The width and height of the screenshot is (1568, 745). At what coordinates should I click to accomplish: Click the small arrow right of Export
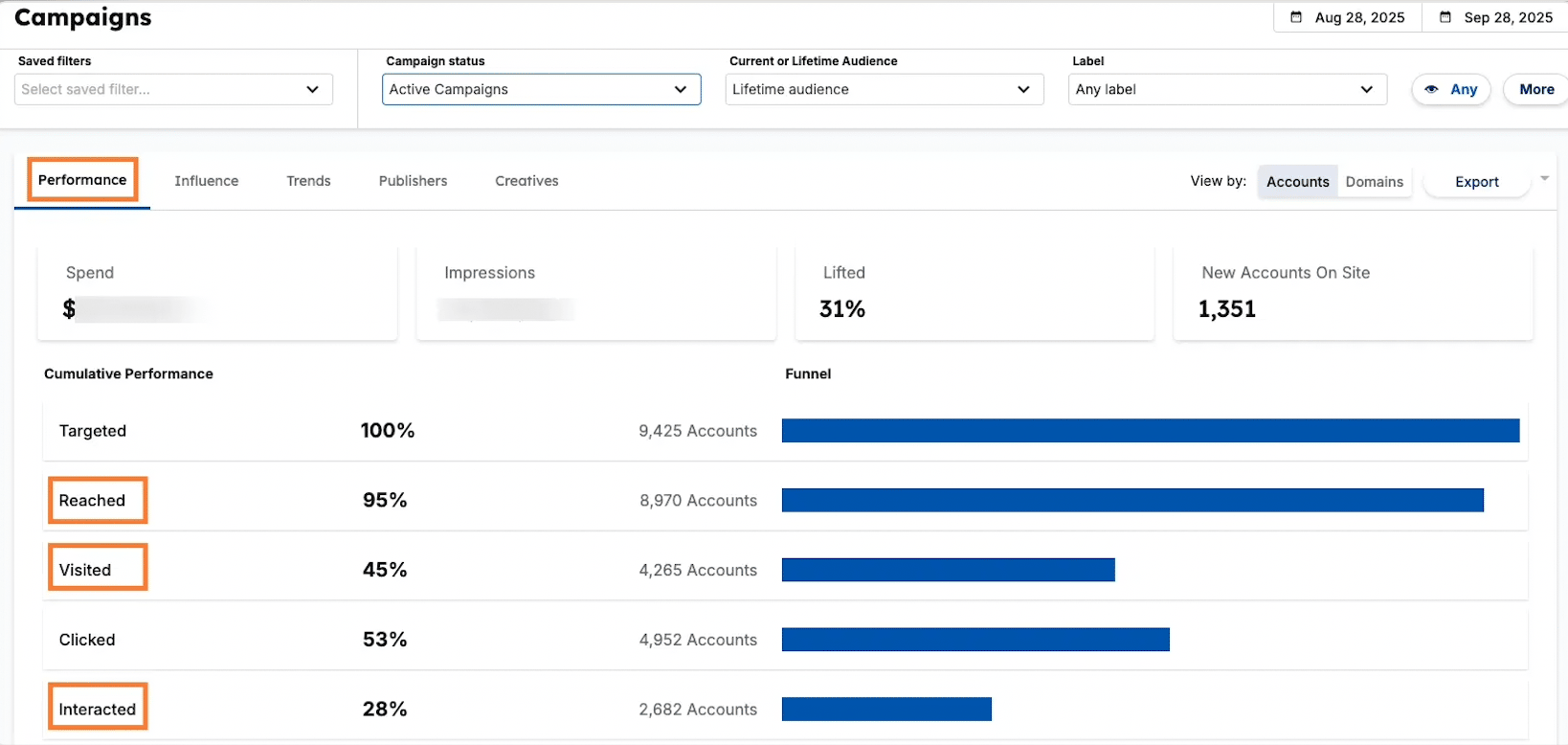tap(1544, 179)
